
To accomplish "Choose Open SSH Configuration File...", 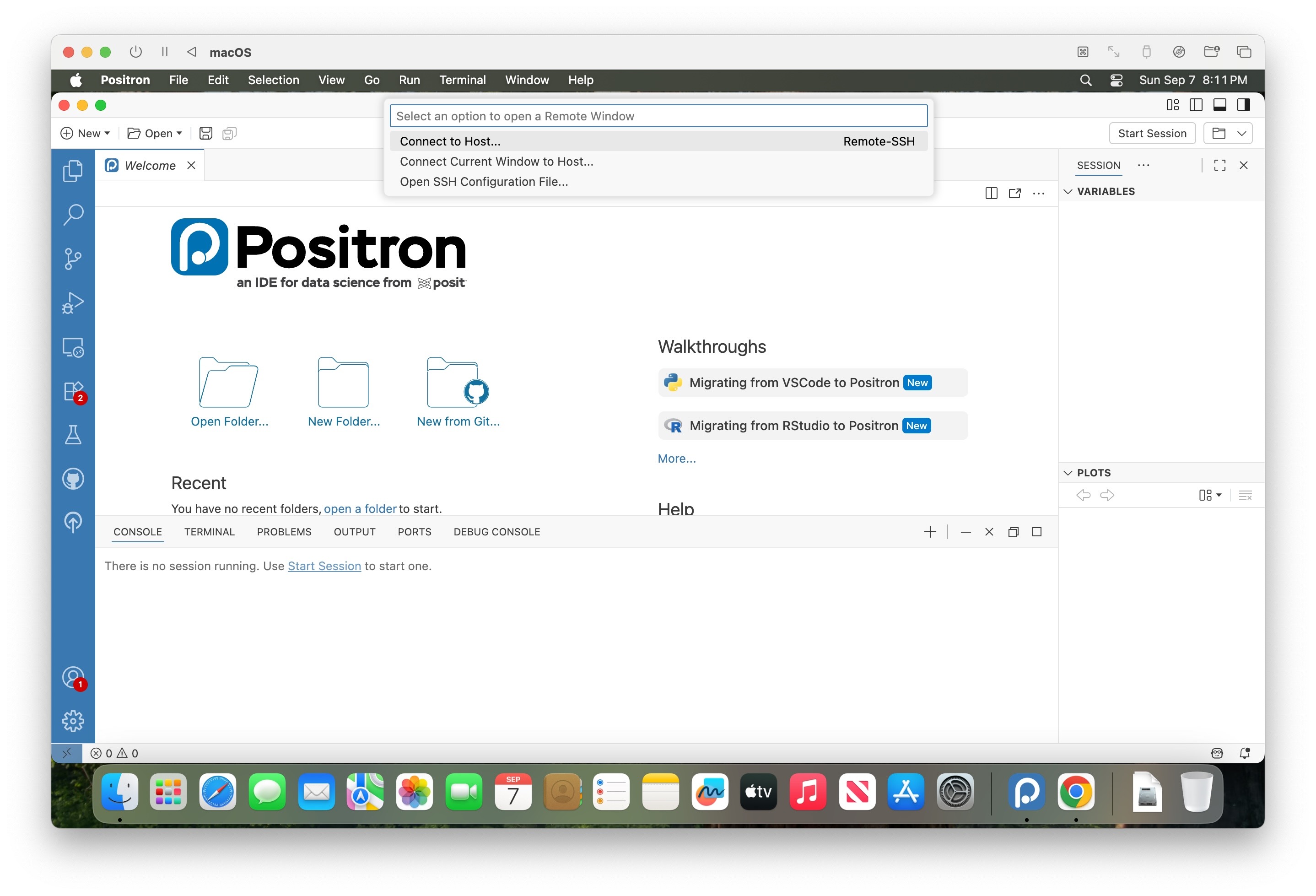I will [x=658, y=182].
